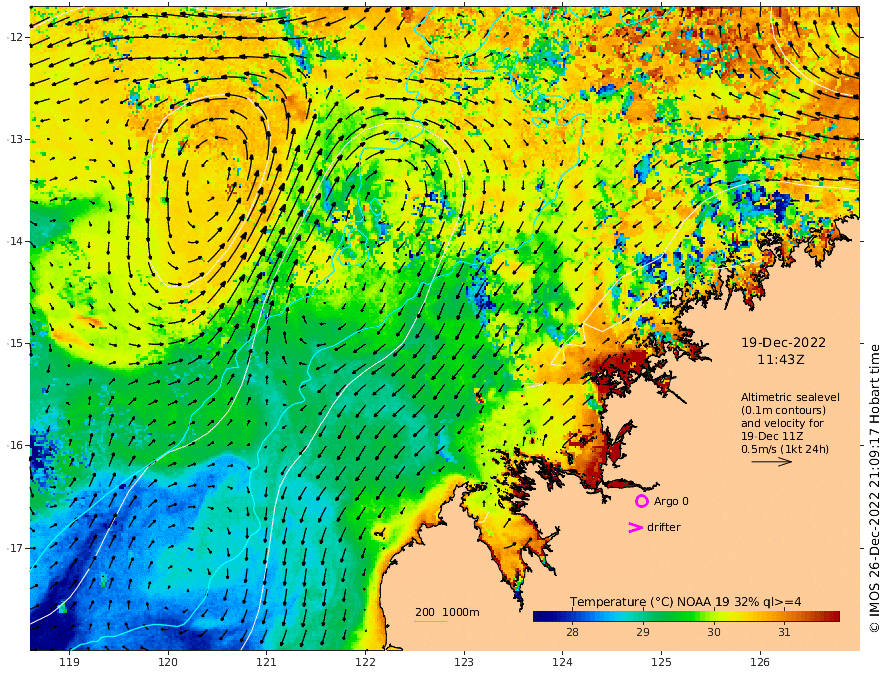Click the cyan 200m isobath legend line
Image resolution: width=880 pixels, height=680 pixels.
point(430,621)
